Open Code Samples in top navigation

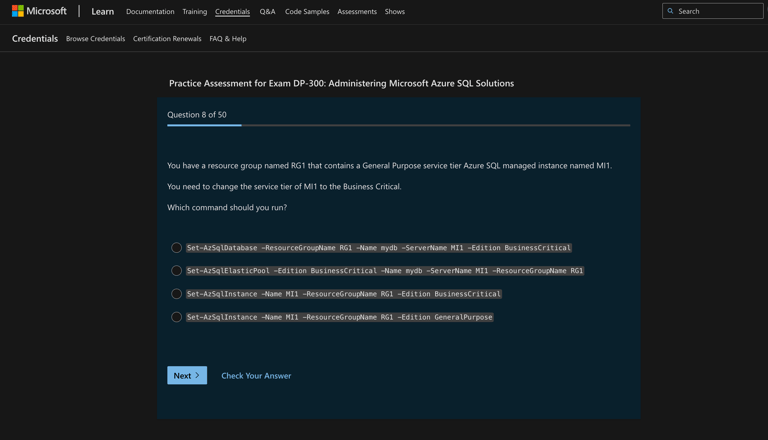click(306, 12)
